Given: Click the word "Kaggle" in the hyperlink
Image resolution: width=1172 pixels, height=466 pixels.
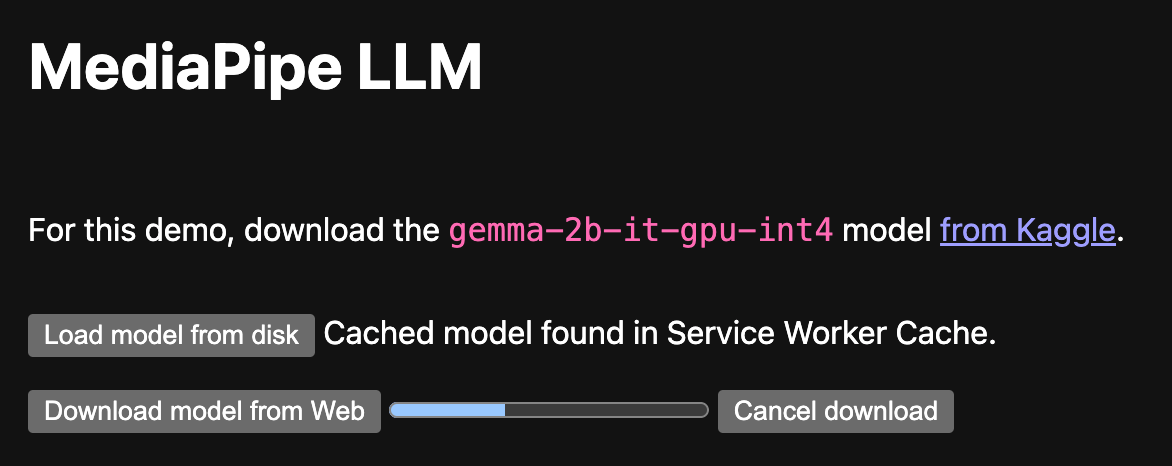Looking at the screenshot, I should pos(1066,231).
